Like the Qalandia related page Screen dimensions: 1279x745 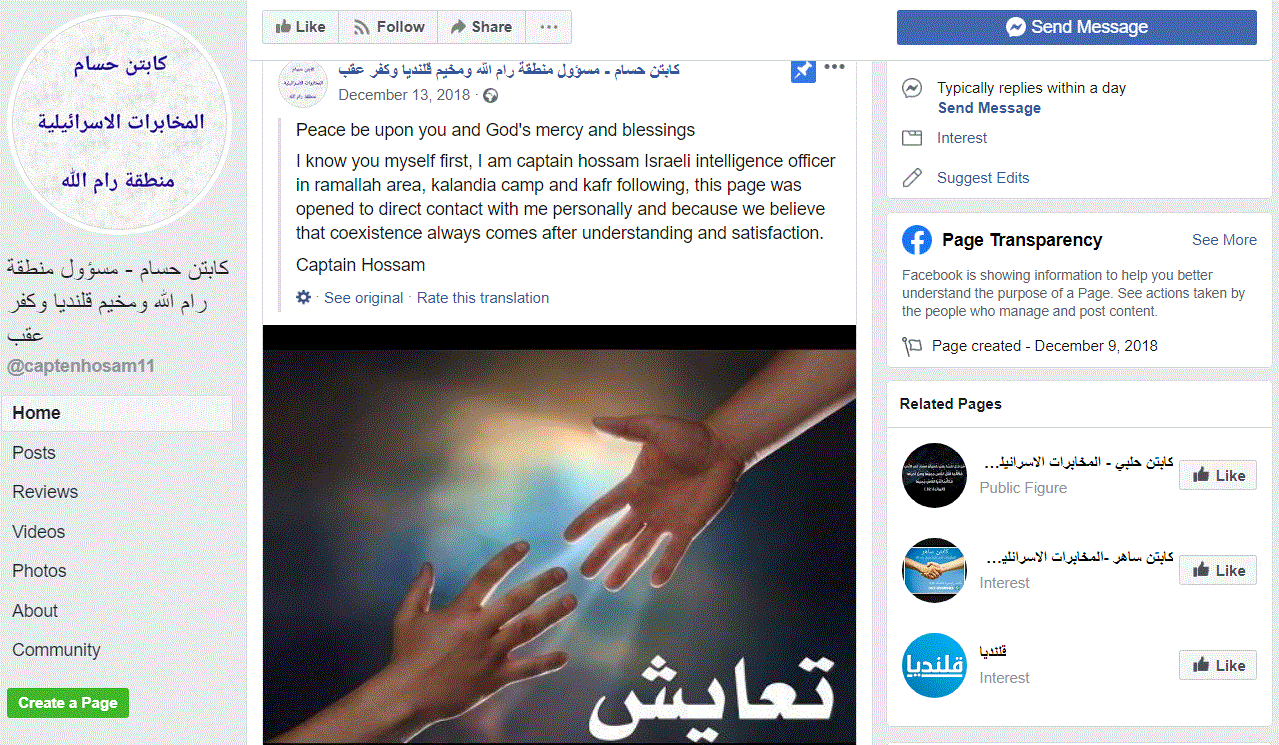coord(1218,666)
